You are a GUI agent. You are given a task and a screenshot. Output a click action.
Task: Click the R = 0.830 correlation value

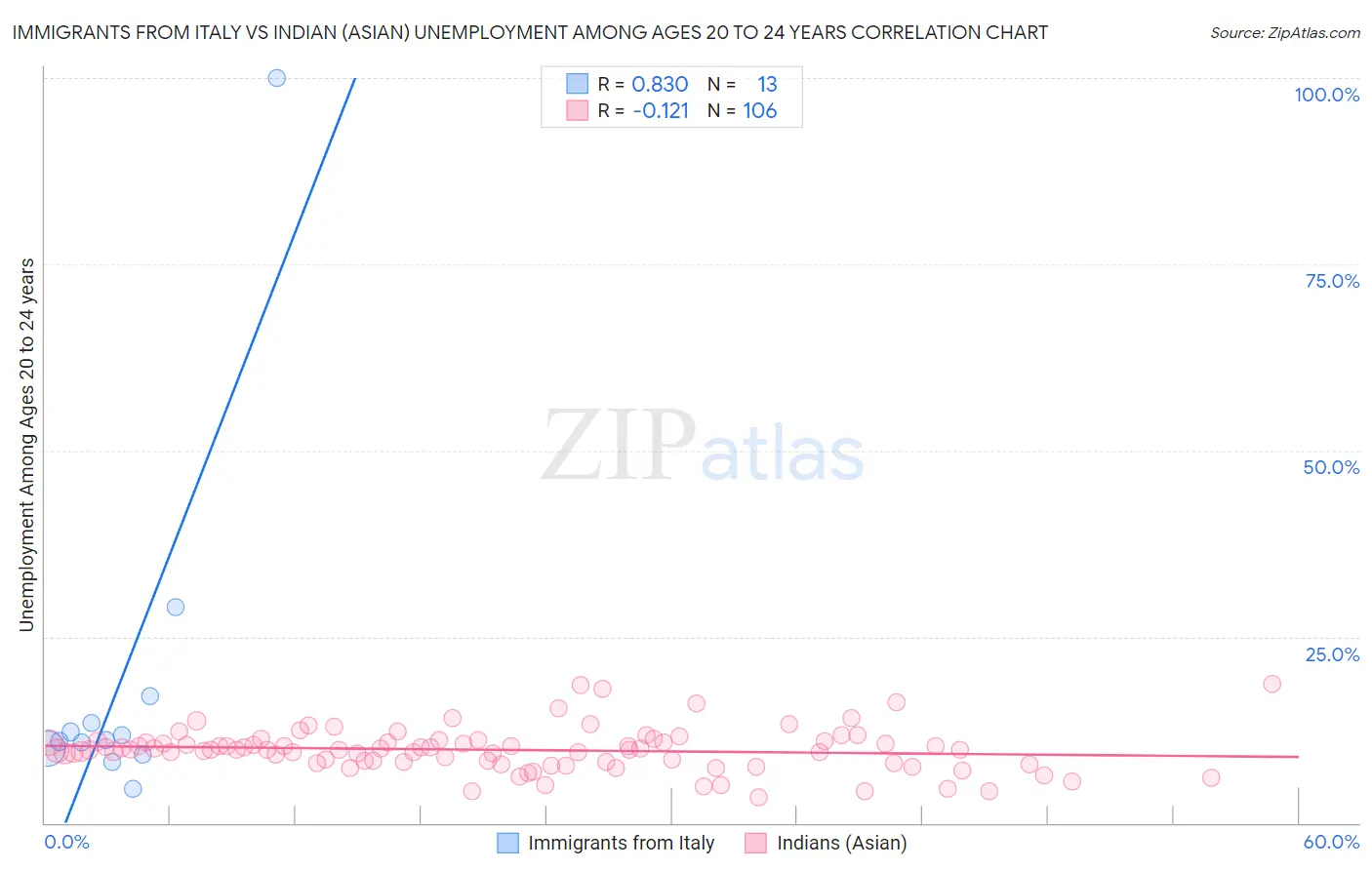pos(643,84)
